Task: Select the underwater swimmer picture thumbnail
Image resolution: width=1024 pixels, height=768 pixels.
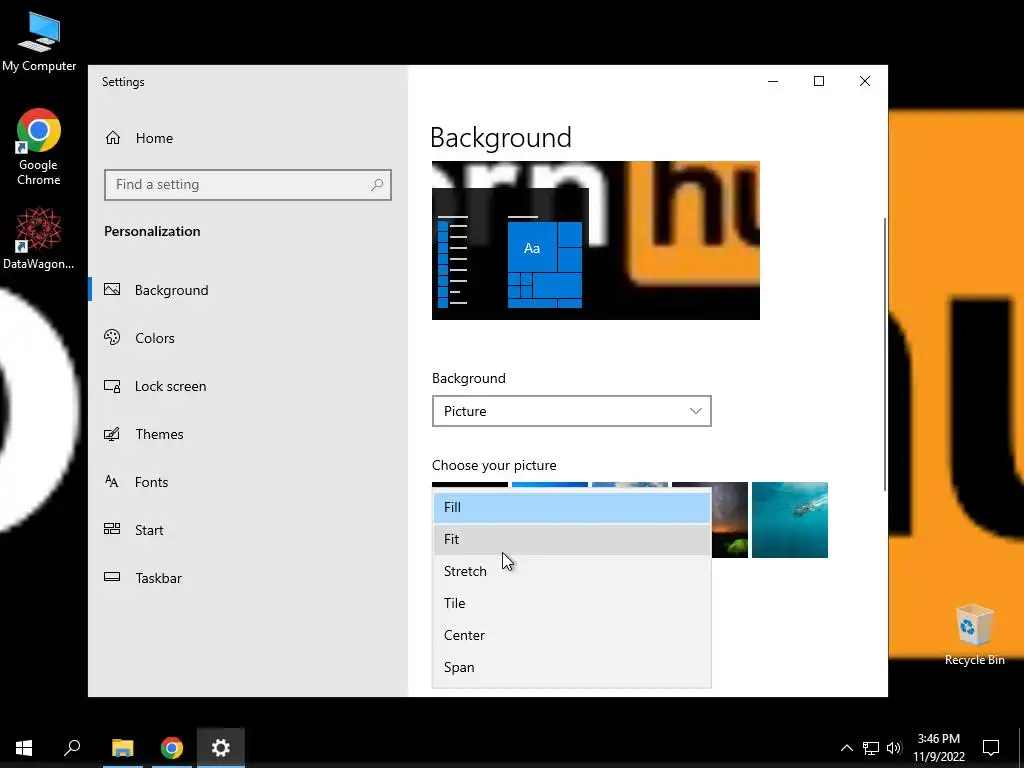Action: coord(790,520)
